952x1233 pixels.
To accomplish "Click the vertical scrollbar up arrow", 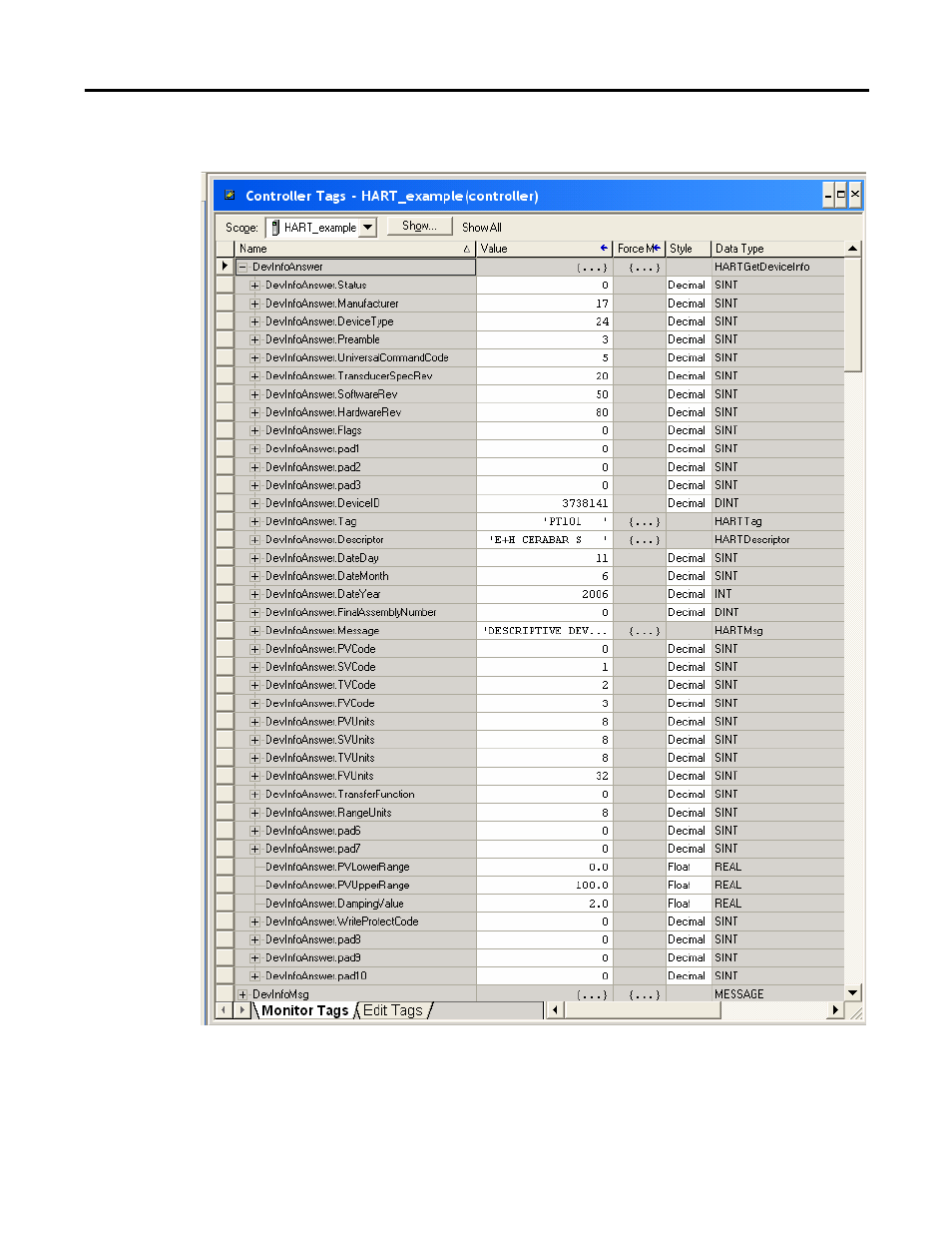I will pos(853,249).
